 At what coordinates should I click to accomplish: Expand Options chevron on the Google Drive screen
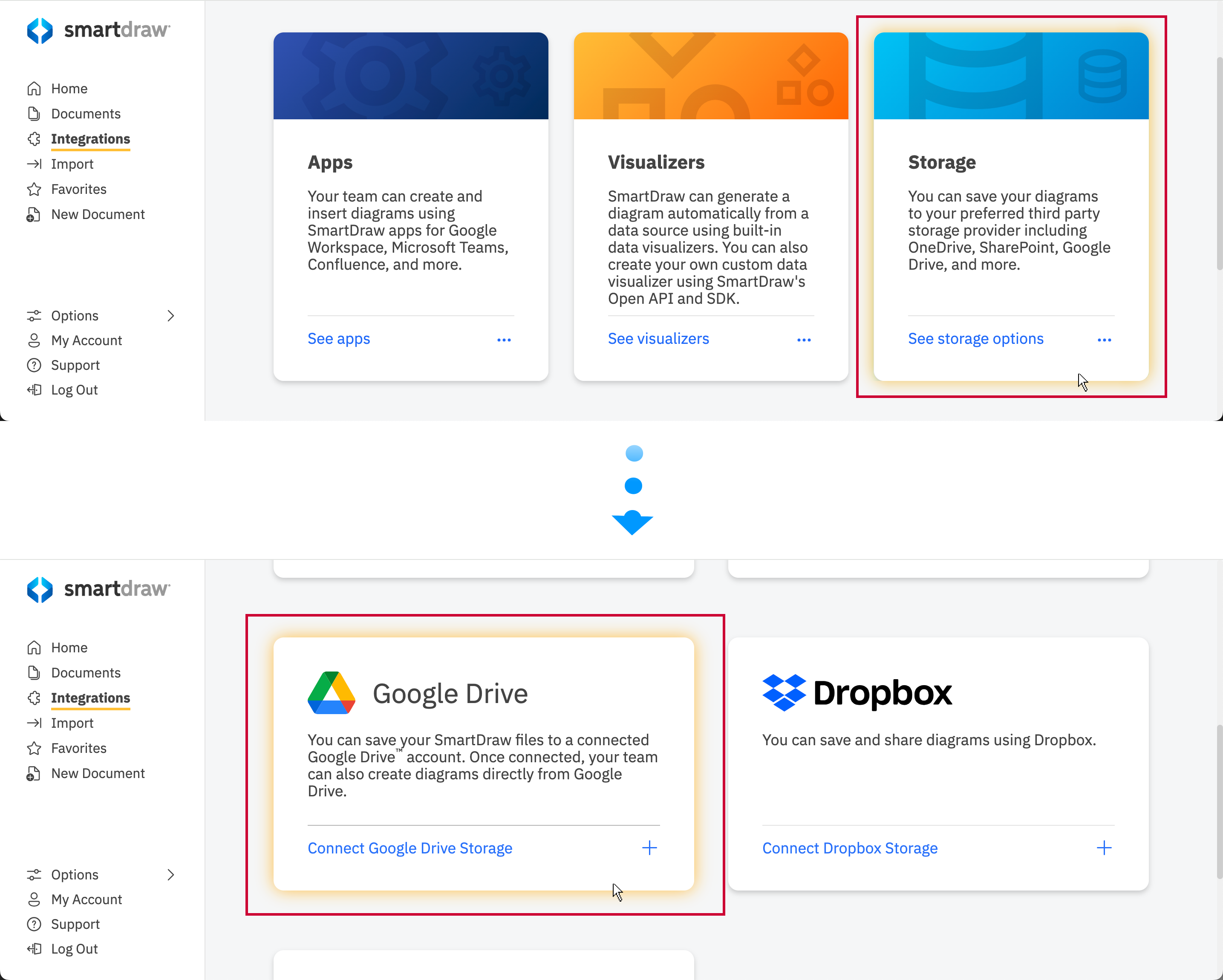(171, 874)
